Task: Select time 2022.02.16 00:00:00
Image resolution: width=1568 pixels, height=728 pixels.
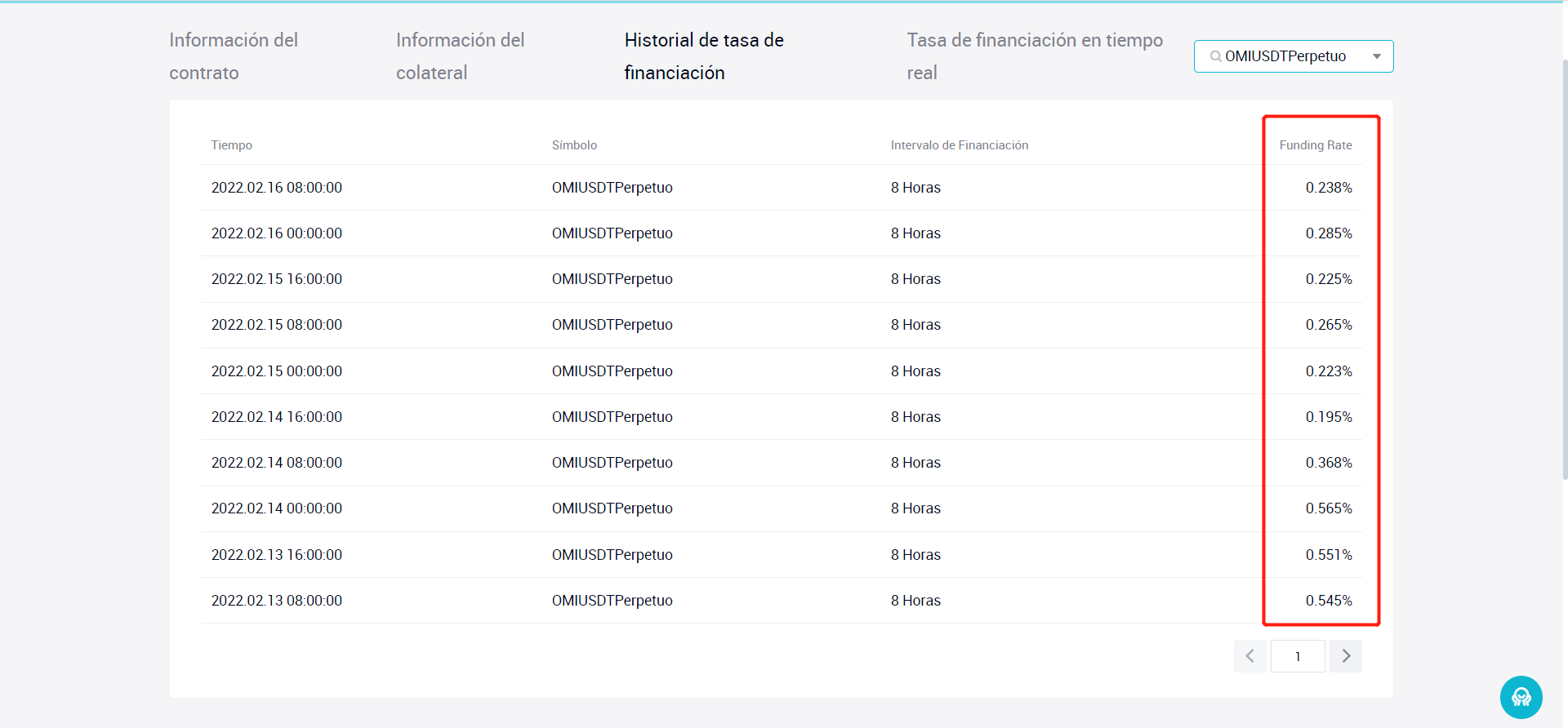Action: pos(277,233)
